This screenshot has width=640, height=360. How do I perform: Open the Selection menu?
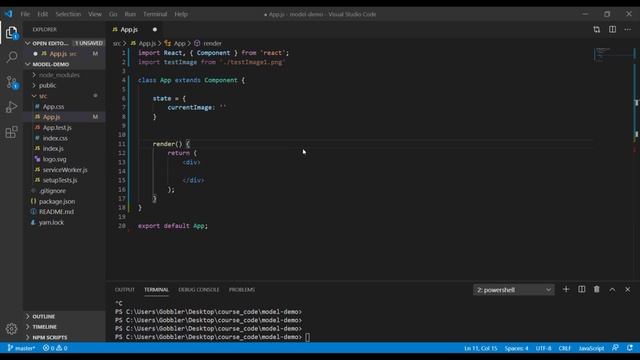coord(68,14)
